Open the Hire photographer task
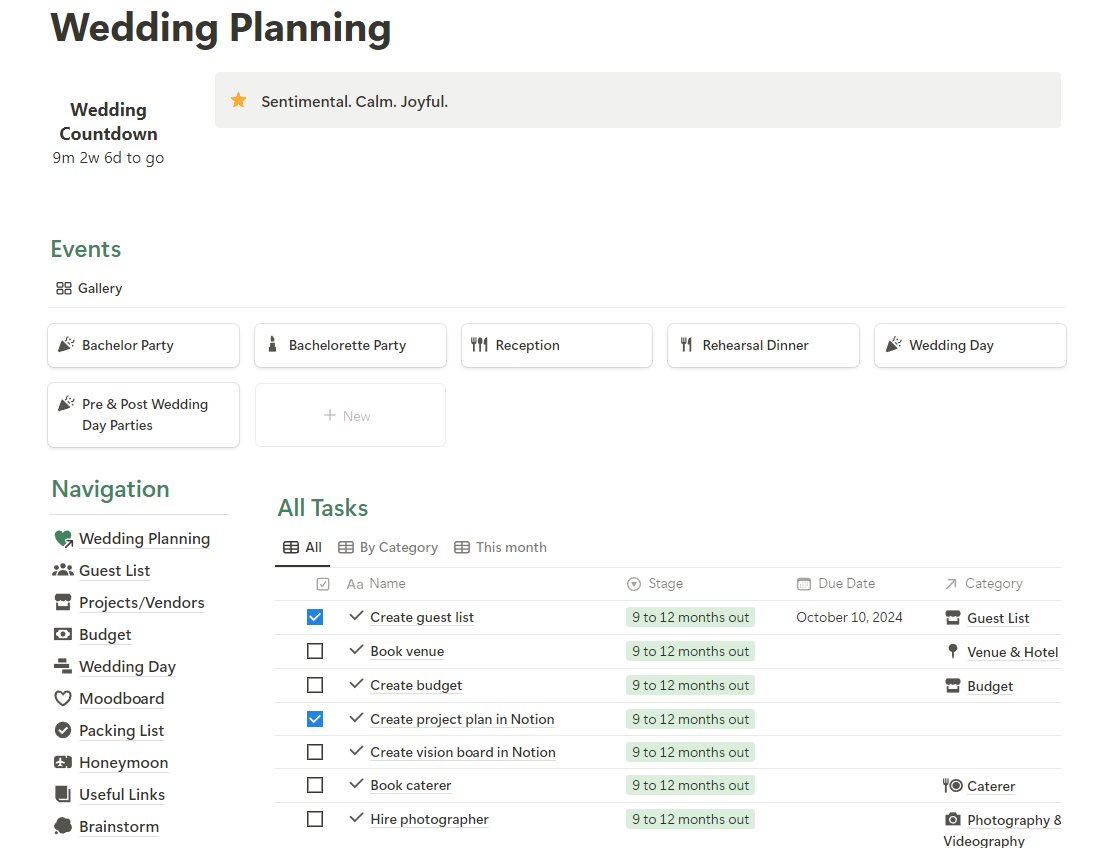Viewport: 1100px width, 848px height. tap(429, 819)
